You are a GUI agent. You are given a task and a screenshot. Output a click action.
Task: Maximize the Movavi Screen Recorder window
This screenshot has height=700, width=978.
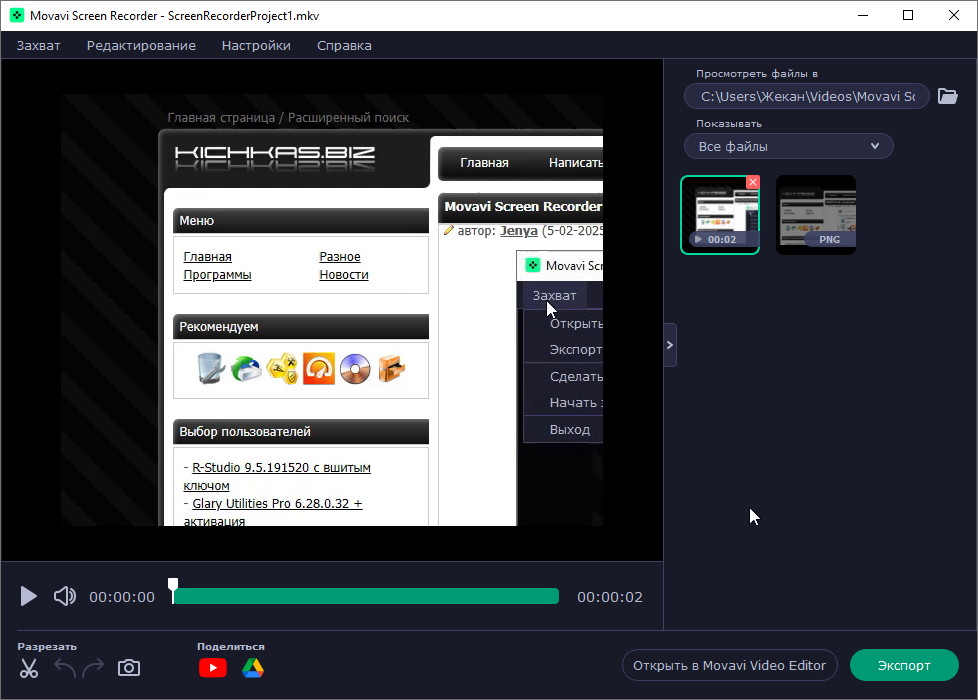click(x=908, y=16)
